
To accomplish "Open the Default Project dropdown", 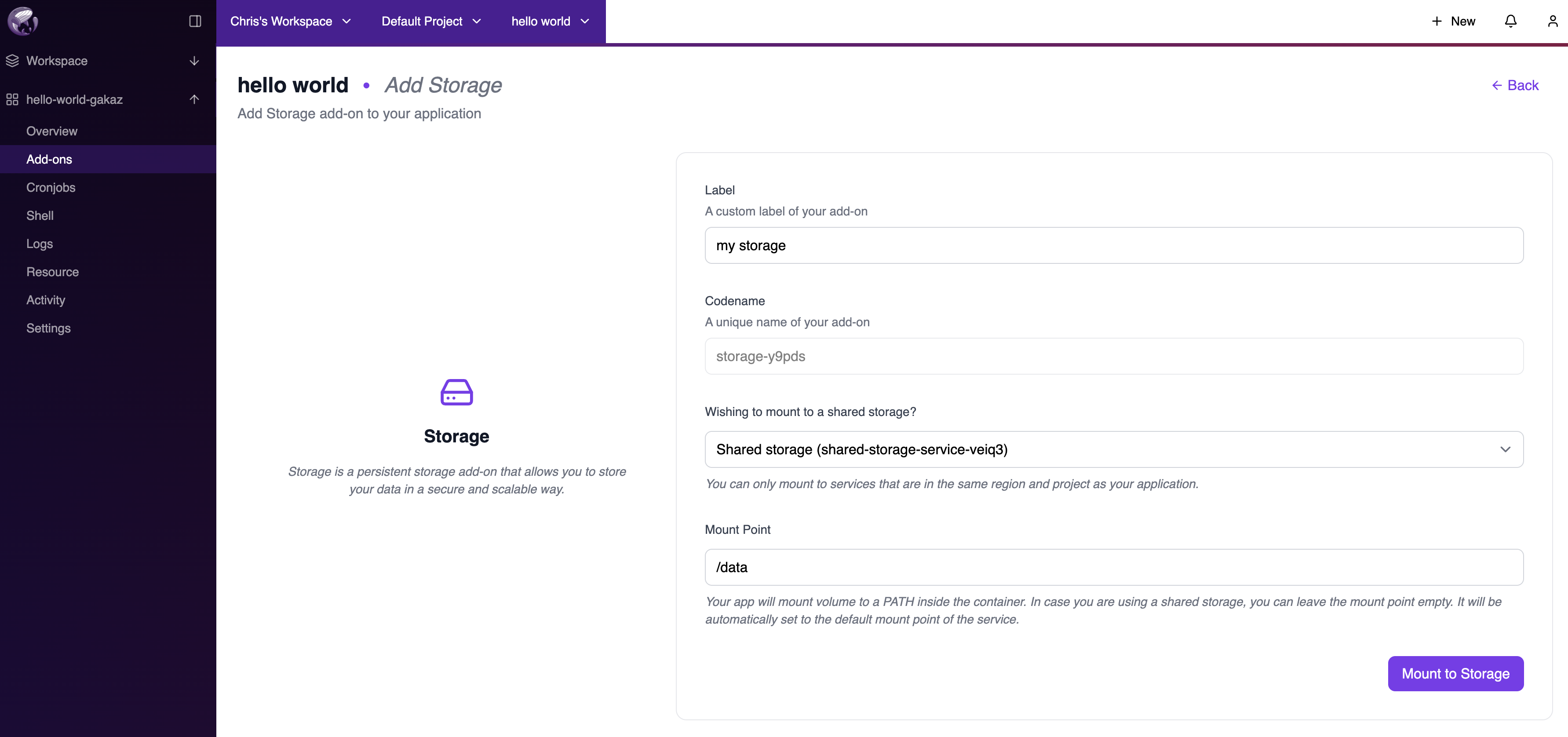I will [431, 21].
